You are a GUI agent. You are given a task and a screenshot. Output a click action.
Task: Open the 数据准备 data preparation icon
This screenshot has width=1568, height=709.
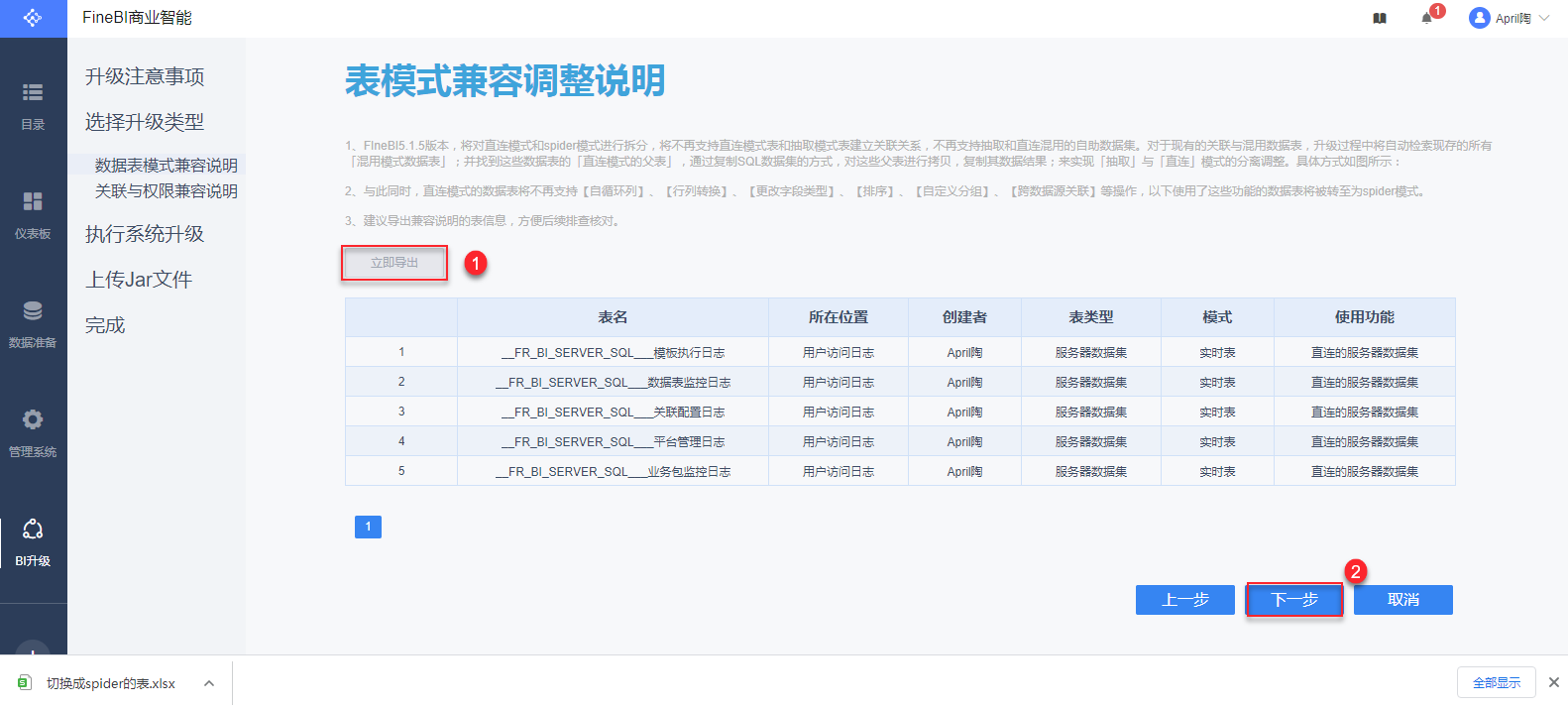click(x=33, y=310)
